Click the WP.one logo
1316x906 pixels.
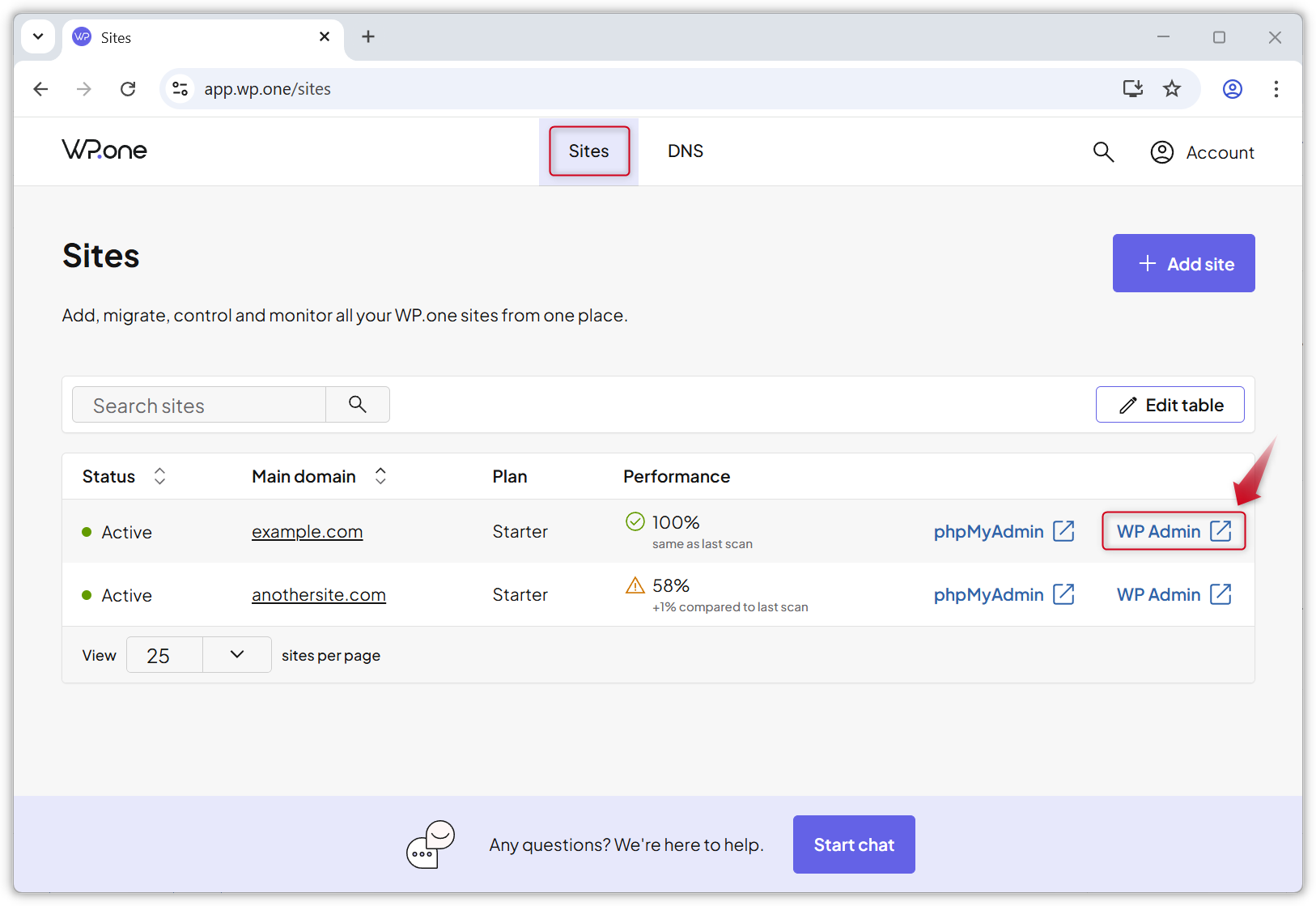tap(104, 150)
